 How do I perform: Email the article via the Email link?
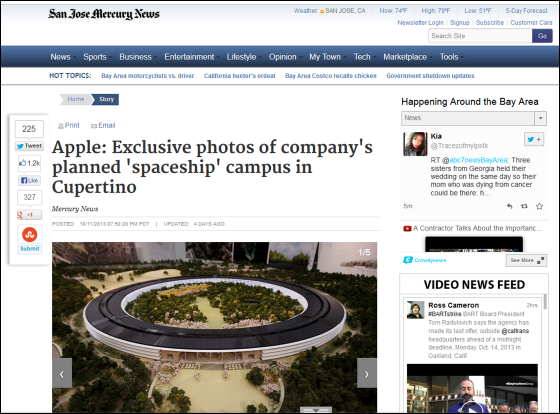pos(103,125)
